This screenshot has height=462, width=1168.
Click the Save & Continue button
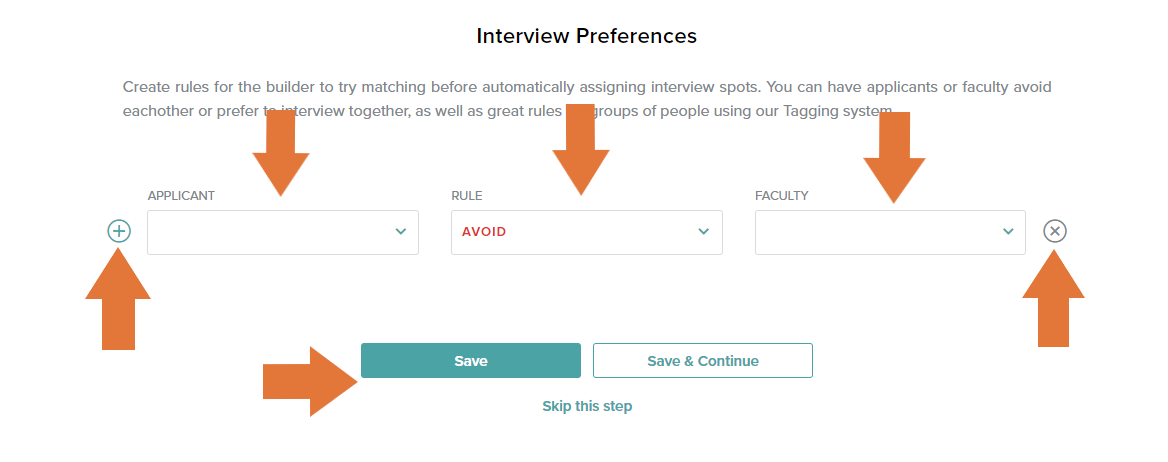coord(703,361)
